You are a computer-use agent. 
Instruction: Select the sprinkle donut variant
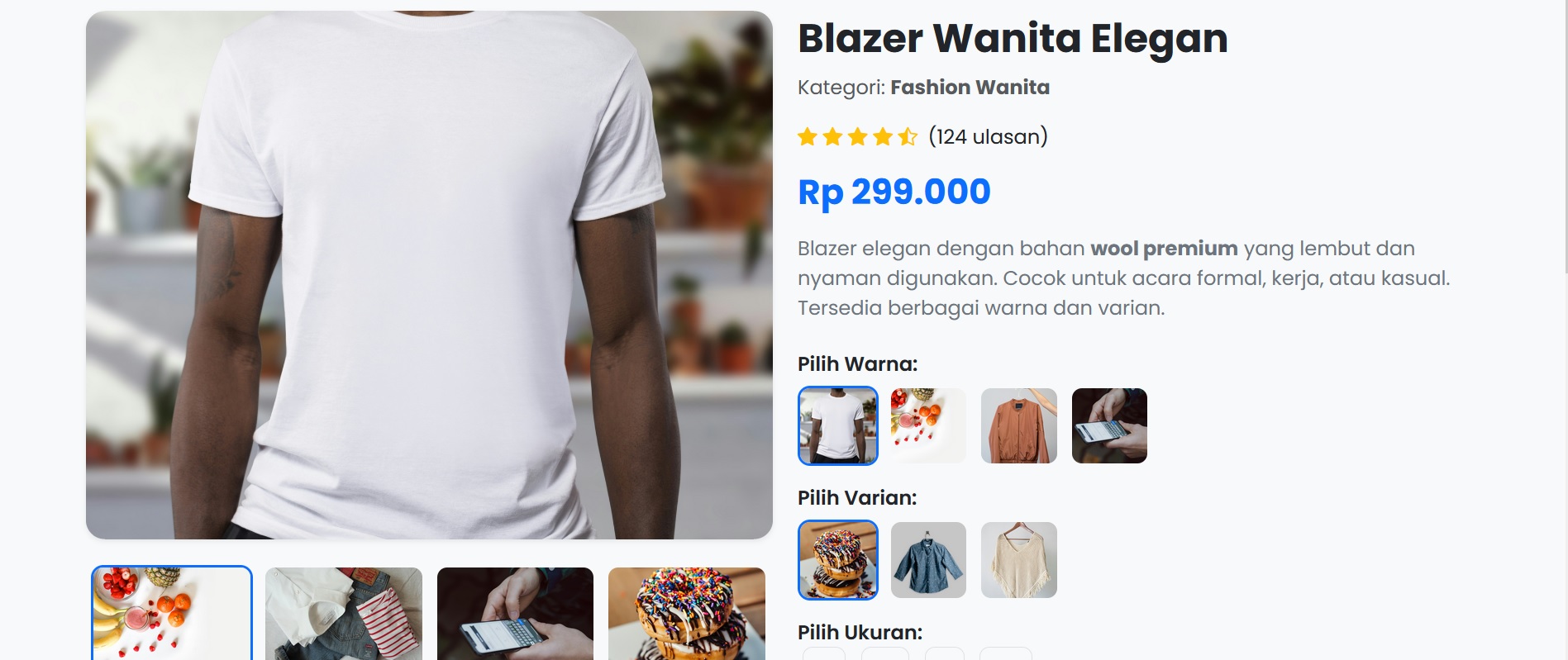pyautogui.click(x=838, y=560)
